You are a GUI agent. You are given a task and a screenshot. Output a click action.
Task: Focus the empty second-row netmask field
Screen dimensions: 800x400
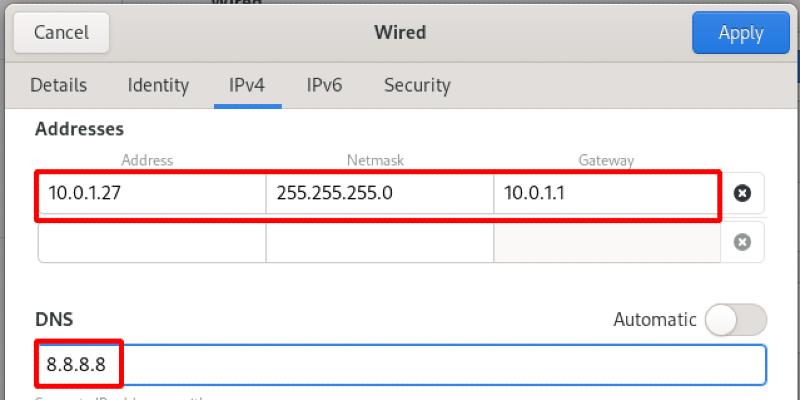pos(379,241)
